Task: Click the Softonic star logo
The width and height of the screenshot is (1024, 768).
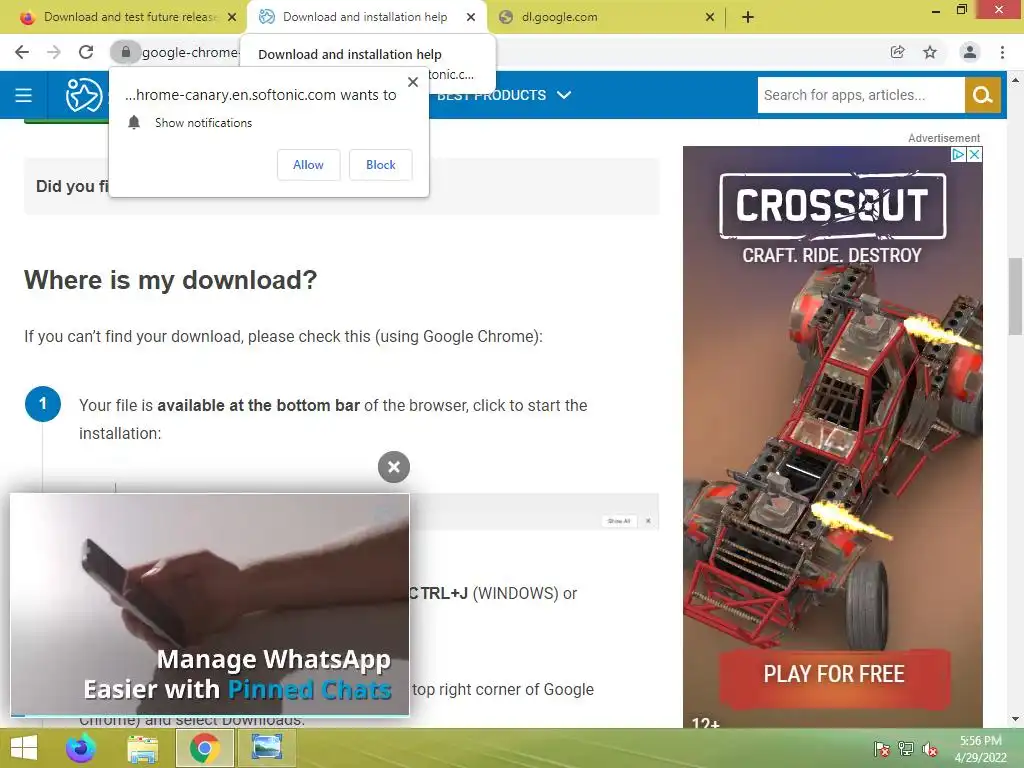Action: (84, 95)
